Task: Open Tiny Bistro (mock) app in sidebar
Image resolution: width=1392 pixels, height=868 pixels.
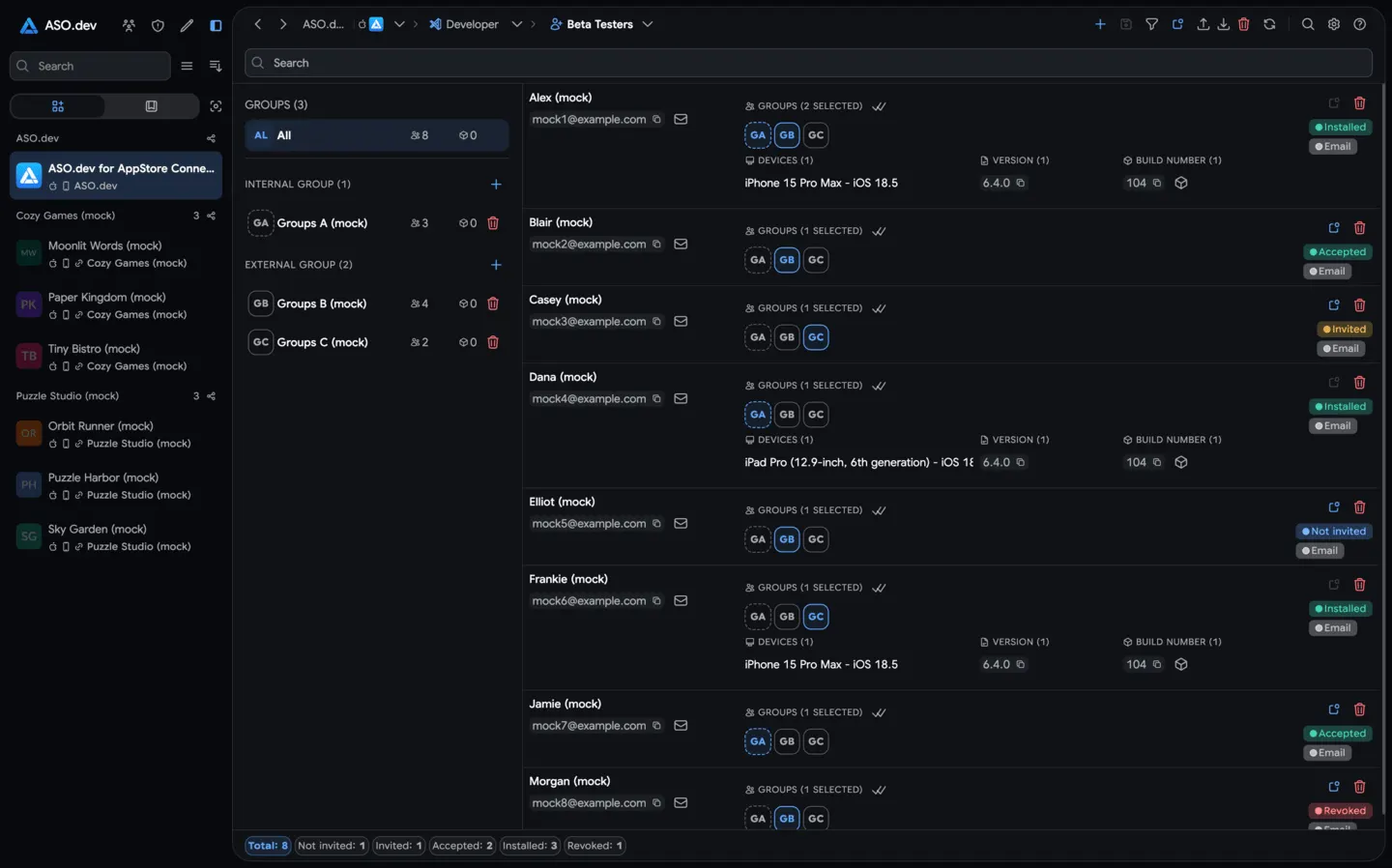Action: (x=116, y=357)
